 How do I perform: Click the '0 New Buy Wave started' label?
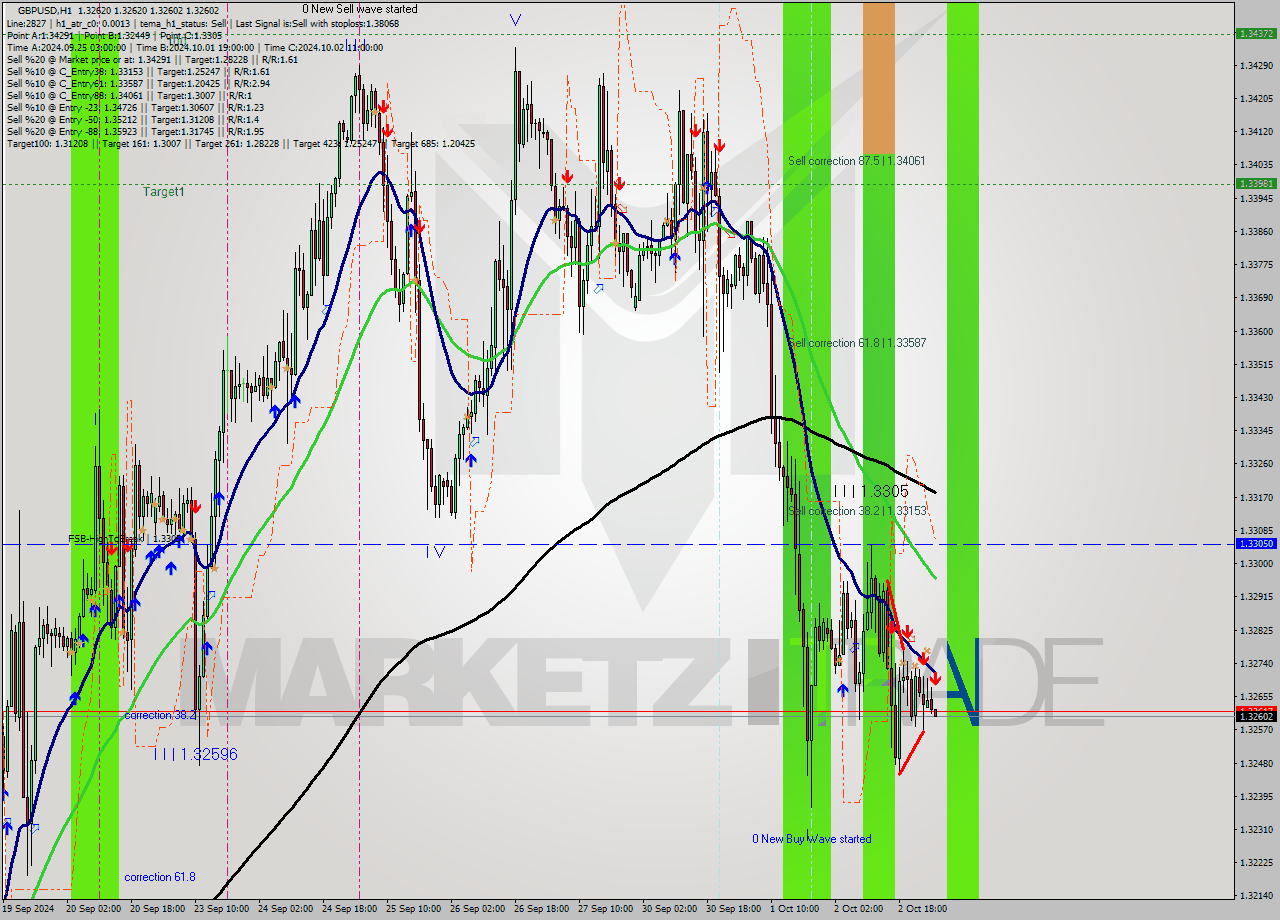(x=811, y=839)
